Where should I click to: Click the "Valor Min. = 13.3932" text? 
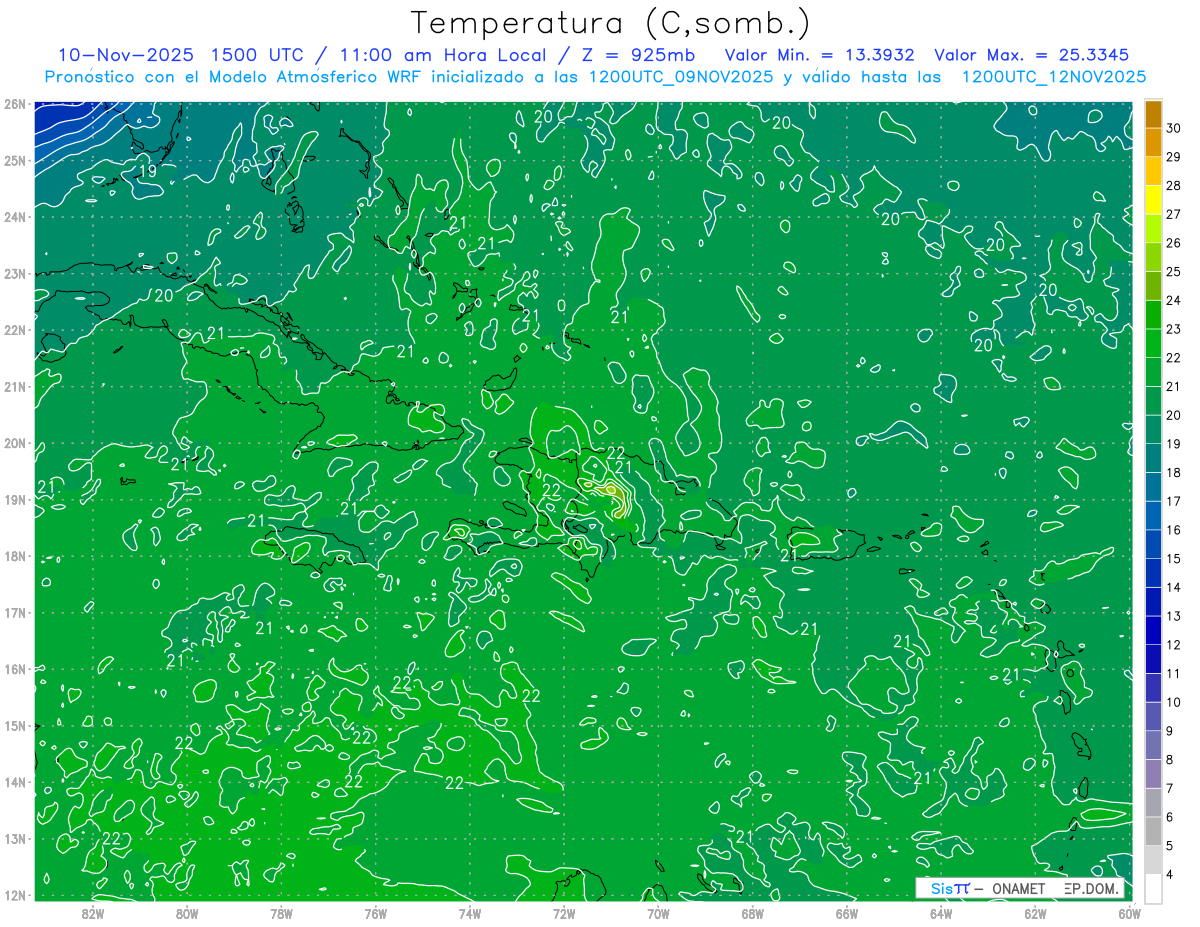pos(820,55)
